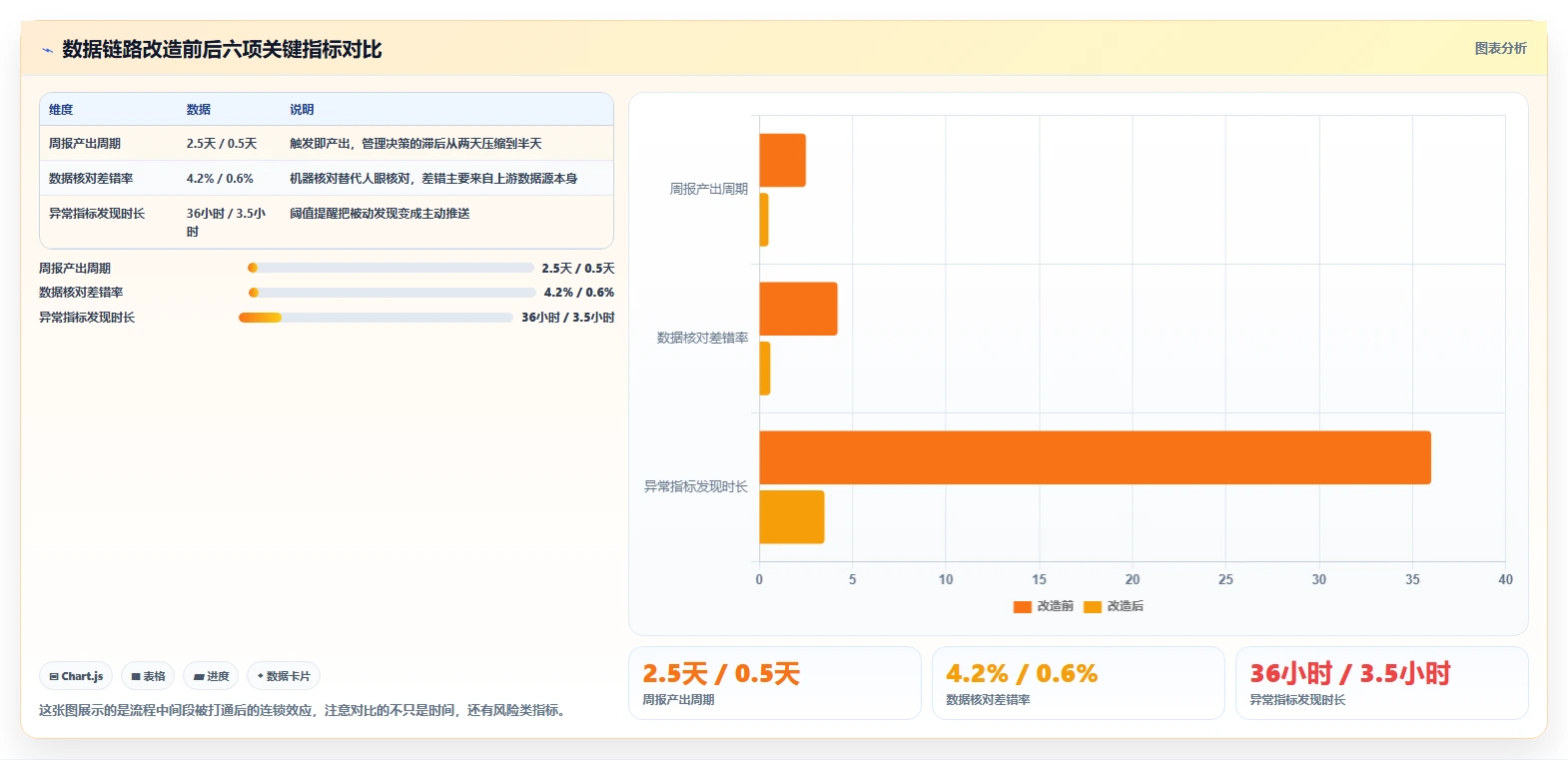Select the 表格 tag chip
The height and width of the screenshot is (760, 1568).
(x=148, y=676)
